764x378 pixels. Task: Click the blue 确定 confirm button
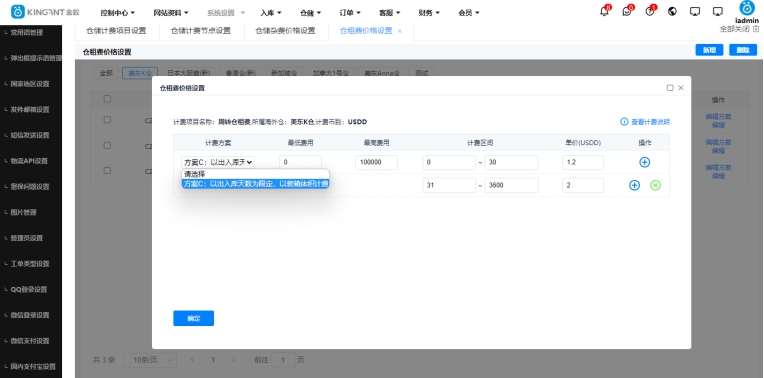193,319
